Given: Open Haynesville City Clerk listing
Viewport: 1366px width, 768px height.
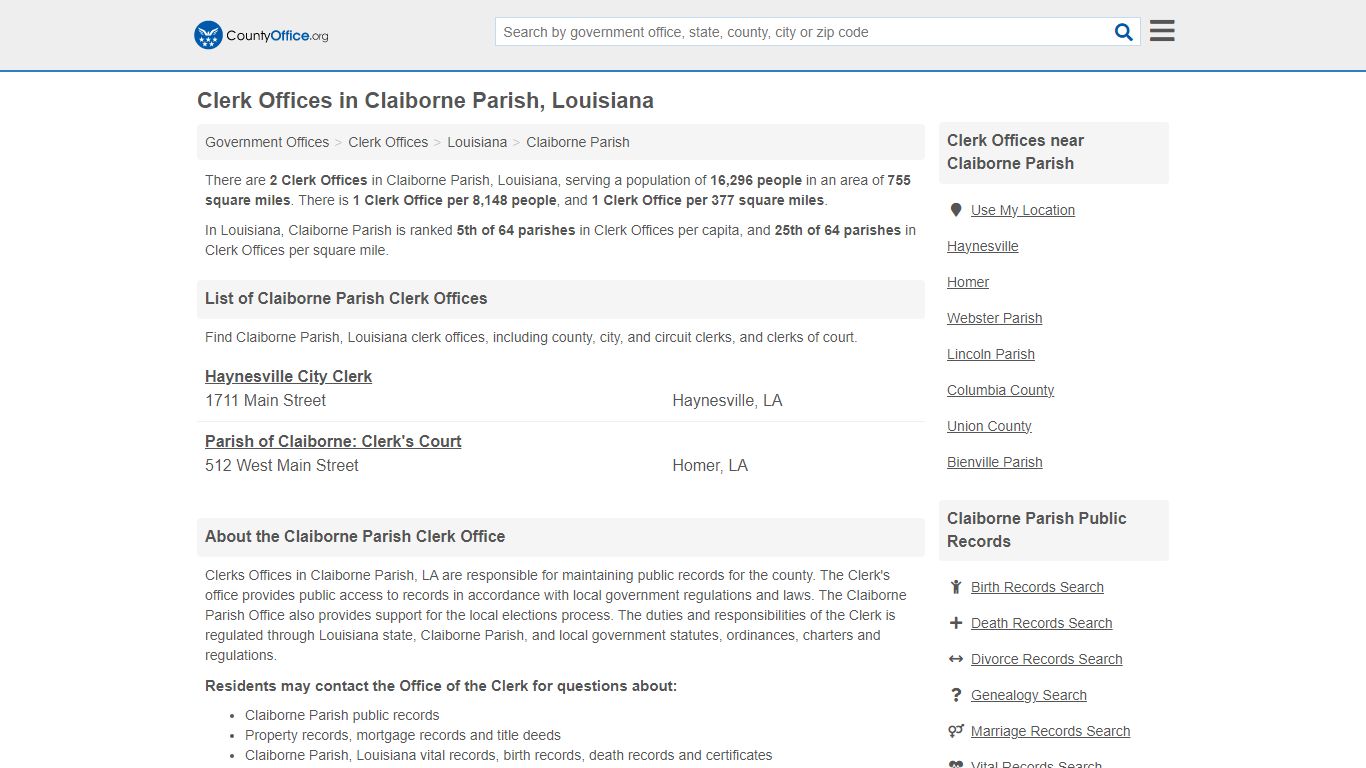Looking at the screenshot, I should pos(288,376).
